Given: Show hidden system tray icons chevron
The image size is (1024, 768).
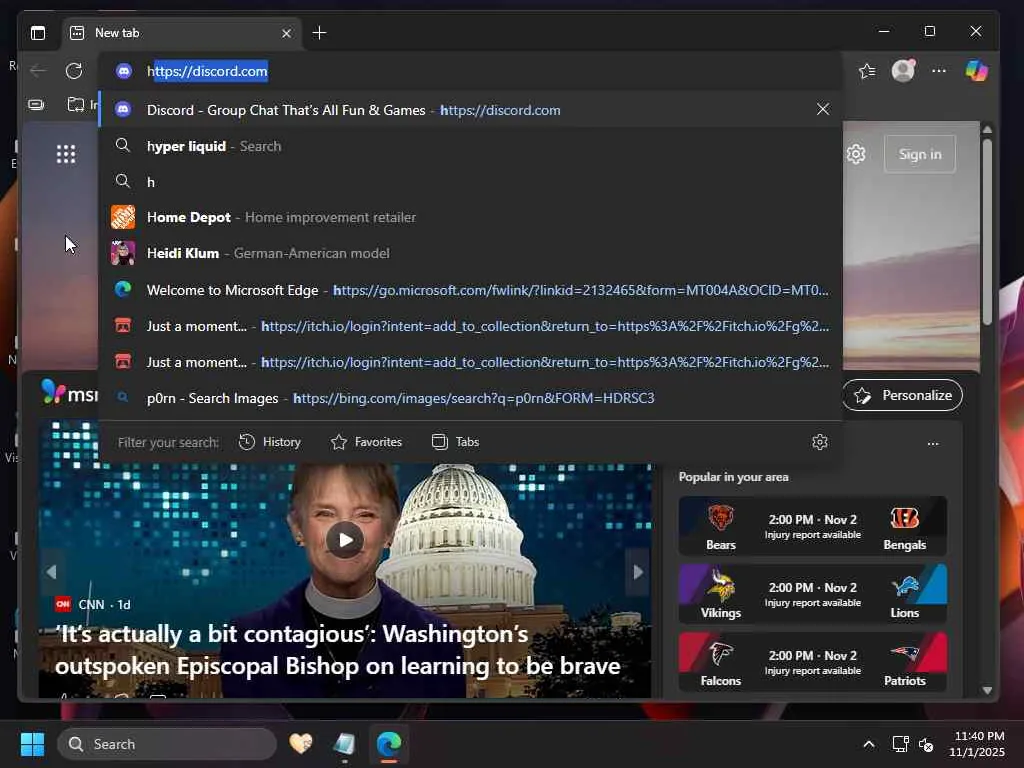Looking at the screenshot, I should pyautogui.click(x=869, y=744).
